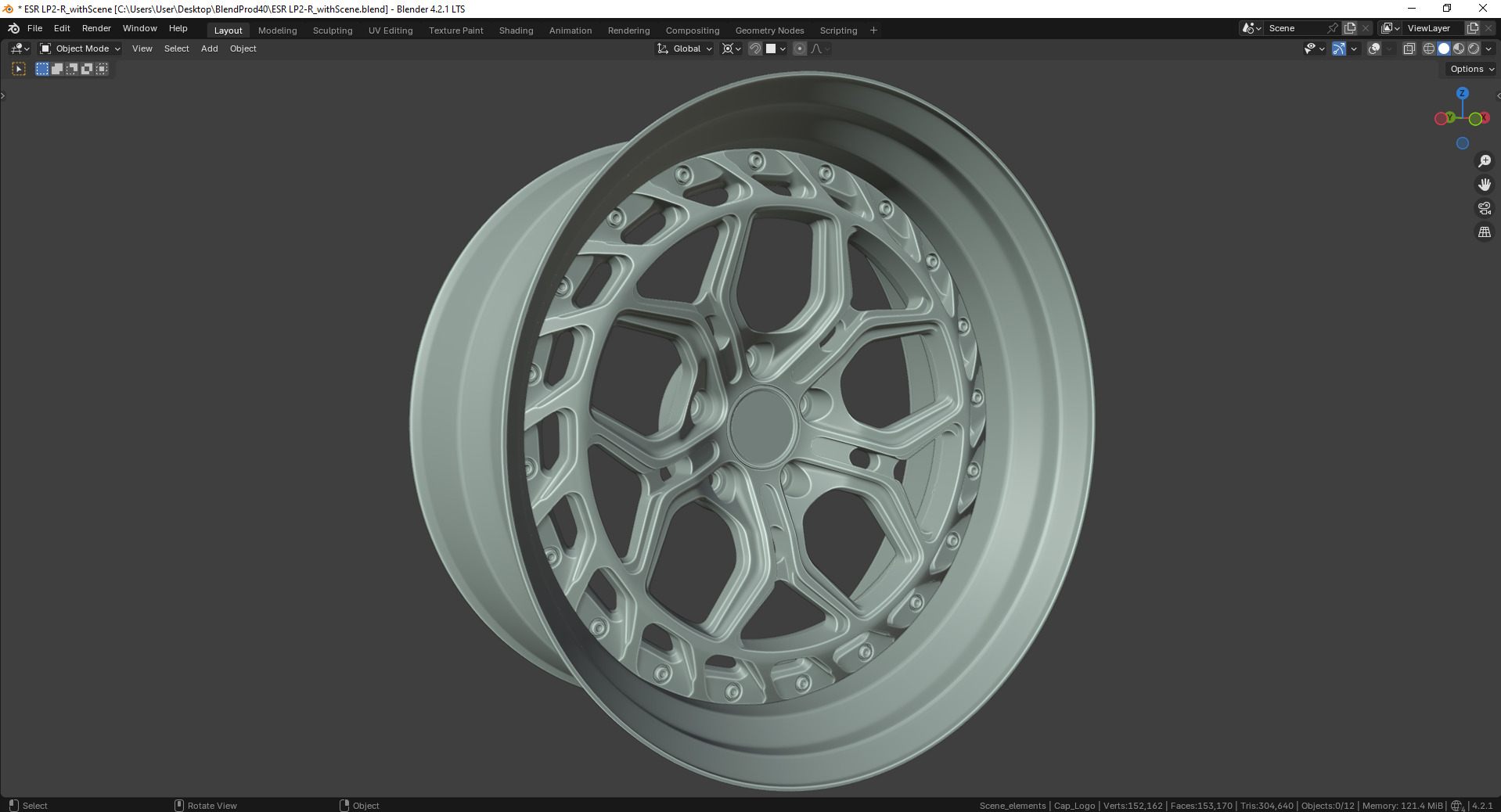Open the Render menu

pyautogui.click(x=96, y=28)
